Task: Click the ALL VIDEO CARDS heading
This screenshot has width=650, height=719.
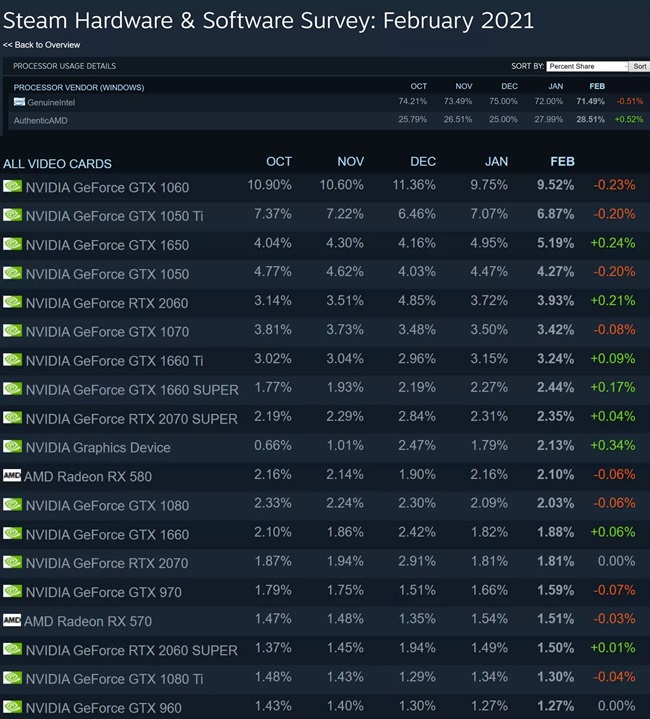Action: pos(57,164)
